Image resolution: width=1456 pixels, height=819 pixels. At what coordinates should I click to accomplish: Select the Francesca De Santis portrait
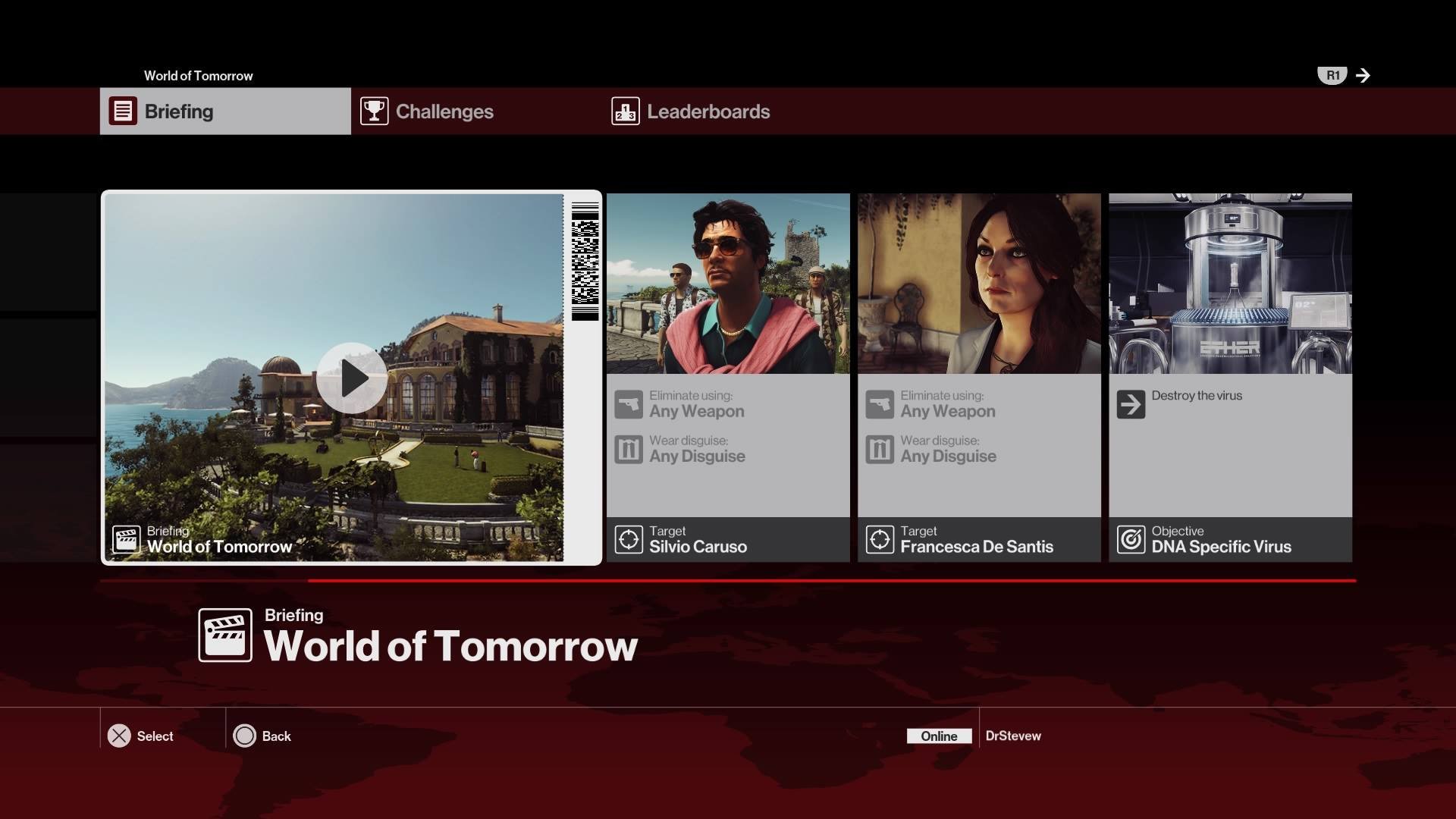(979, 283)
